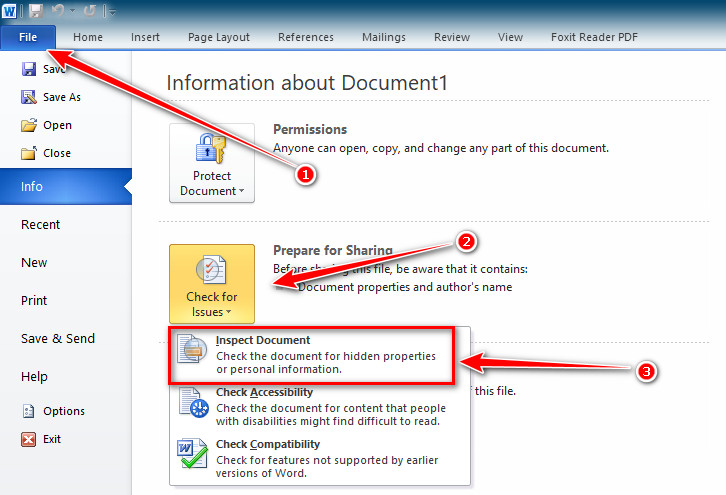
Task: Click the Save As icon in sidebar
Action: coord(28,97)
